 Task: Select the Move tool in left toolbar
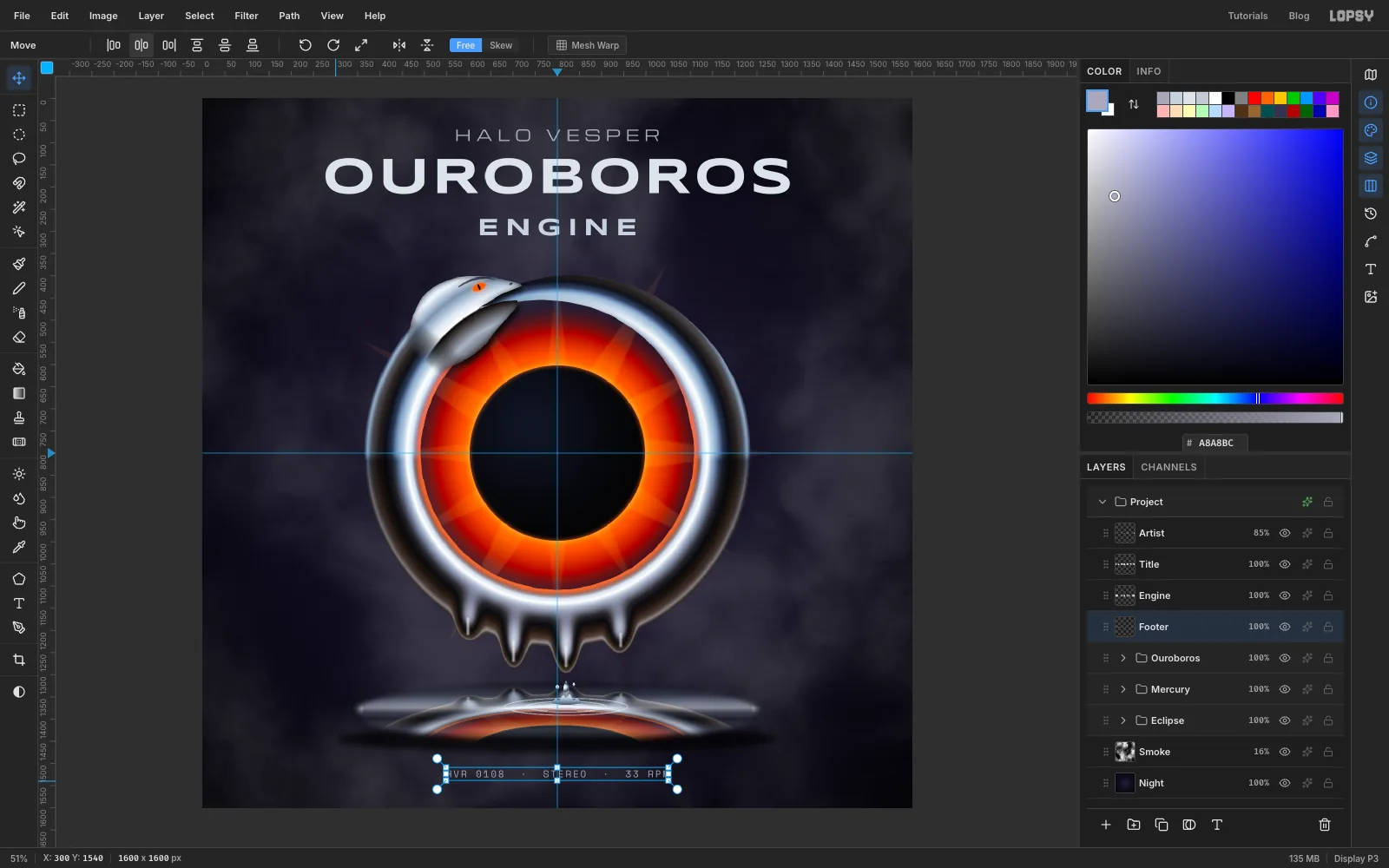(x=19, y=78)
